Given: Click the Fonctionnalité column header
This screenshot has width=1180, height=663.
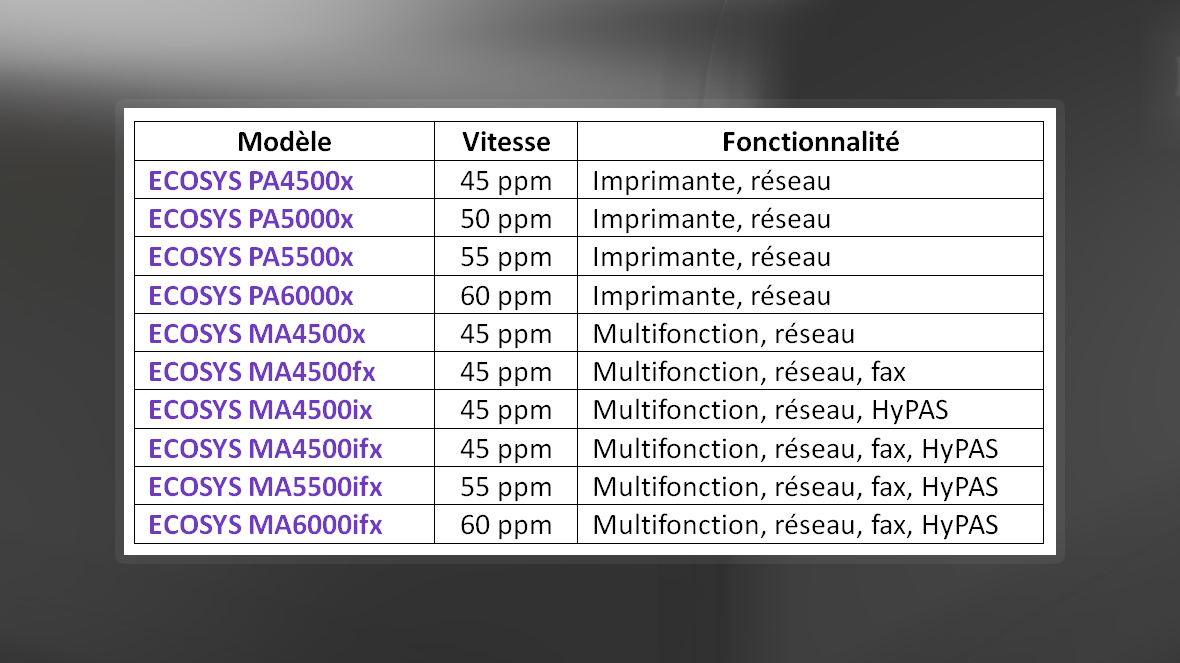Looking at the screenshot, I should 810,142.
